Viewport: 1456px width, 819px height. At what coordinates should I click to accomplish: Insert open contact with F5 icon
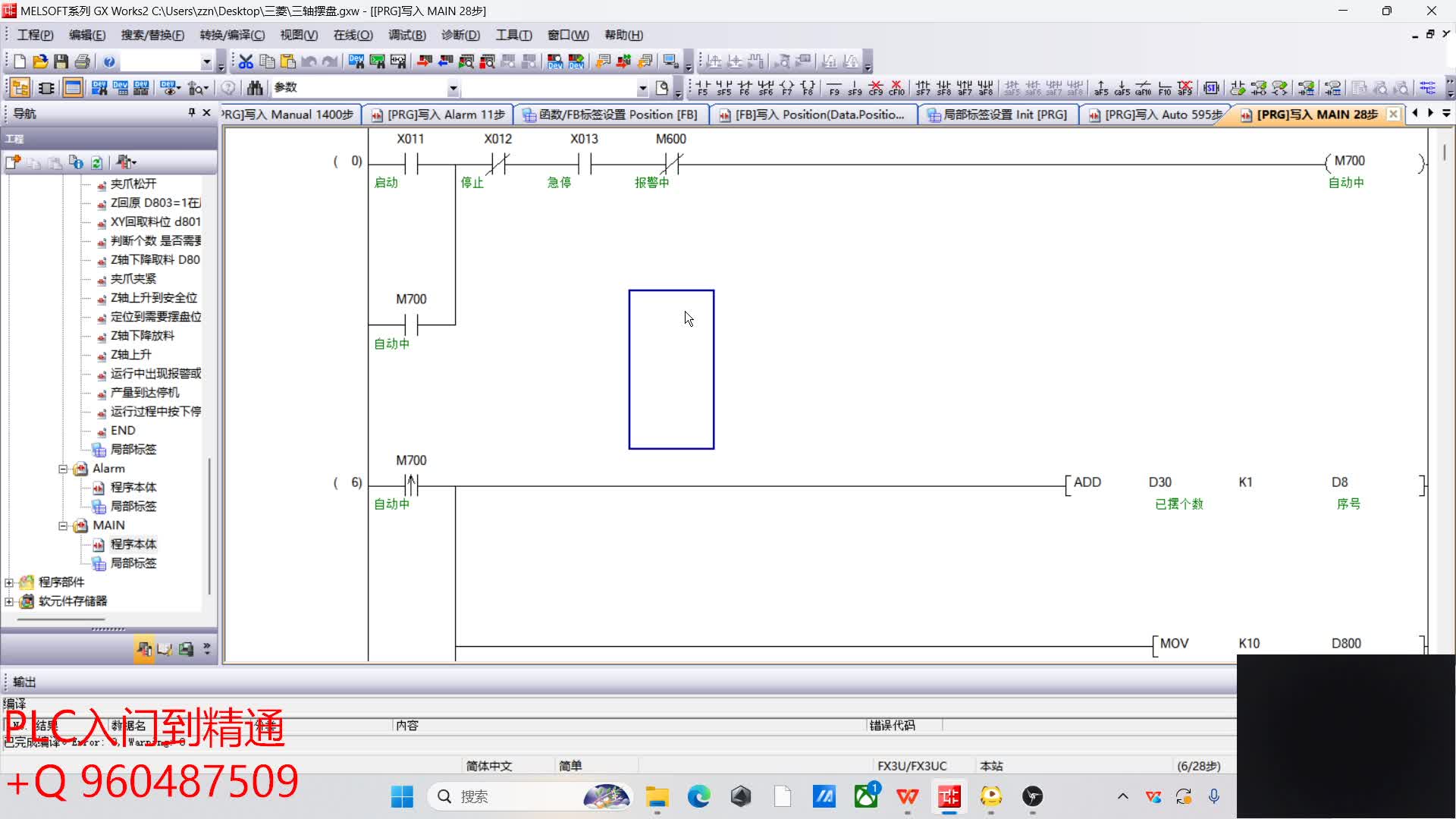(702, 88)
